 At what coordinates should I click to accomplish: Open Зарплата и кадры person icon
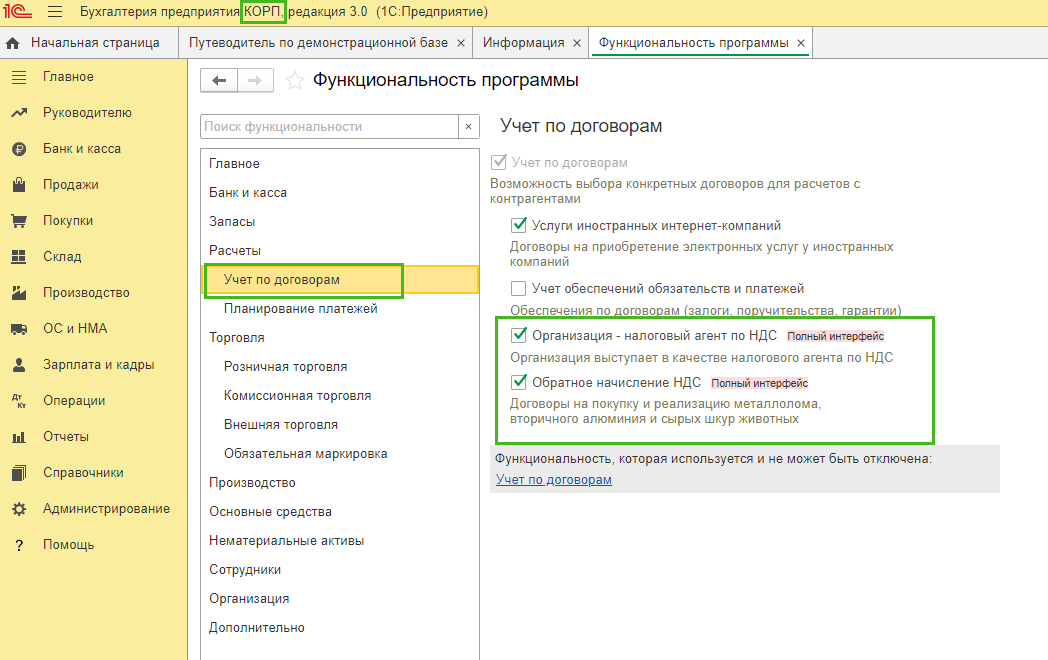(19, 365)
